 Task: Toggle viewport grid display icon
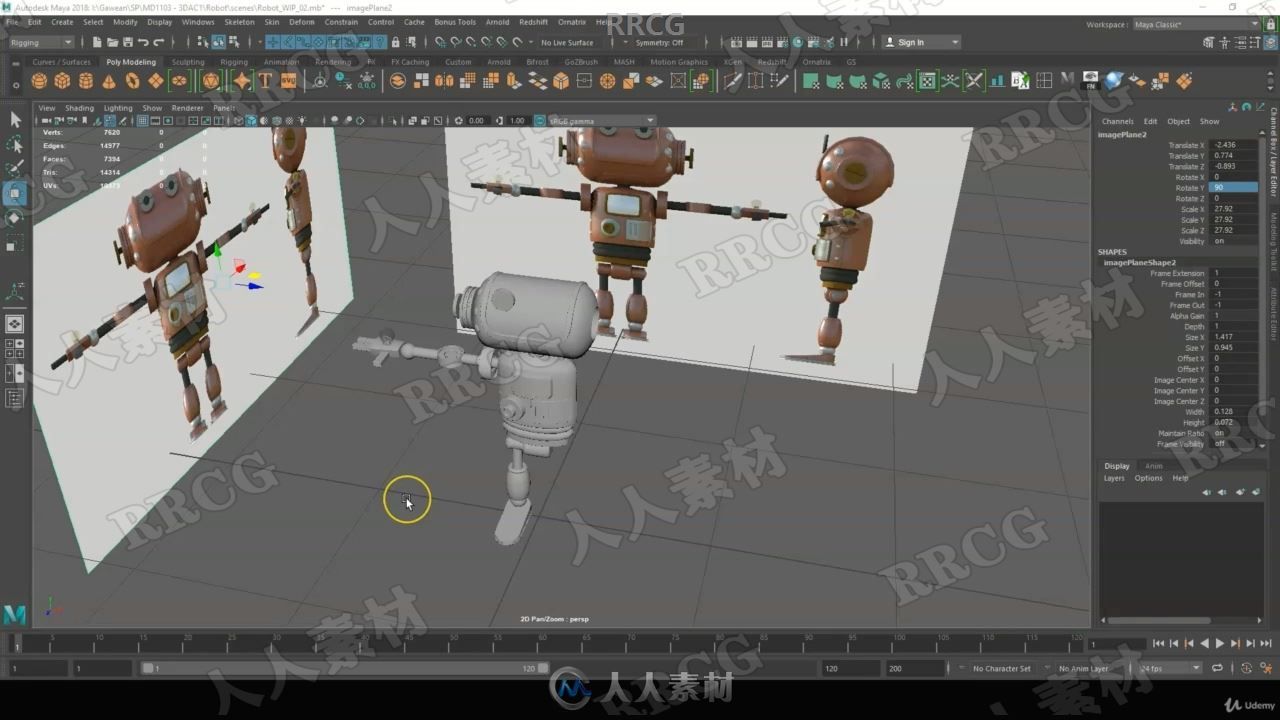pyautogui.click(x=142, y=120)
